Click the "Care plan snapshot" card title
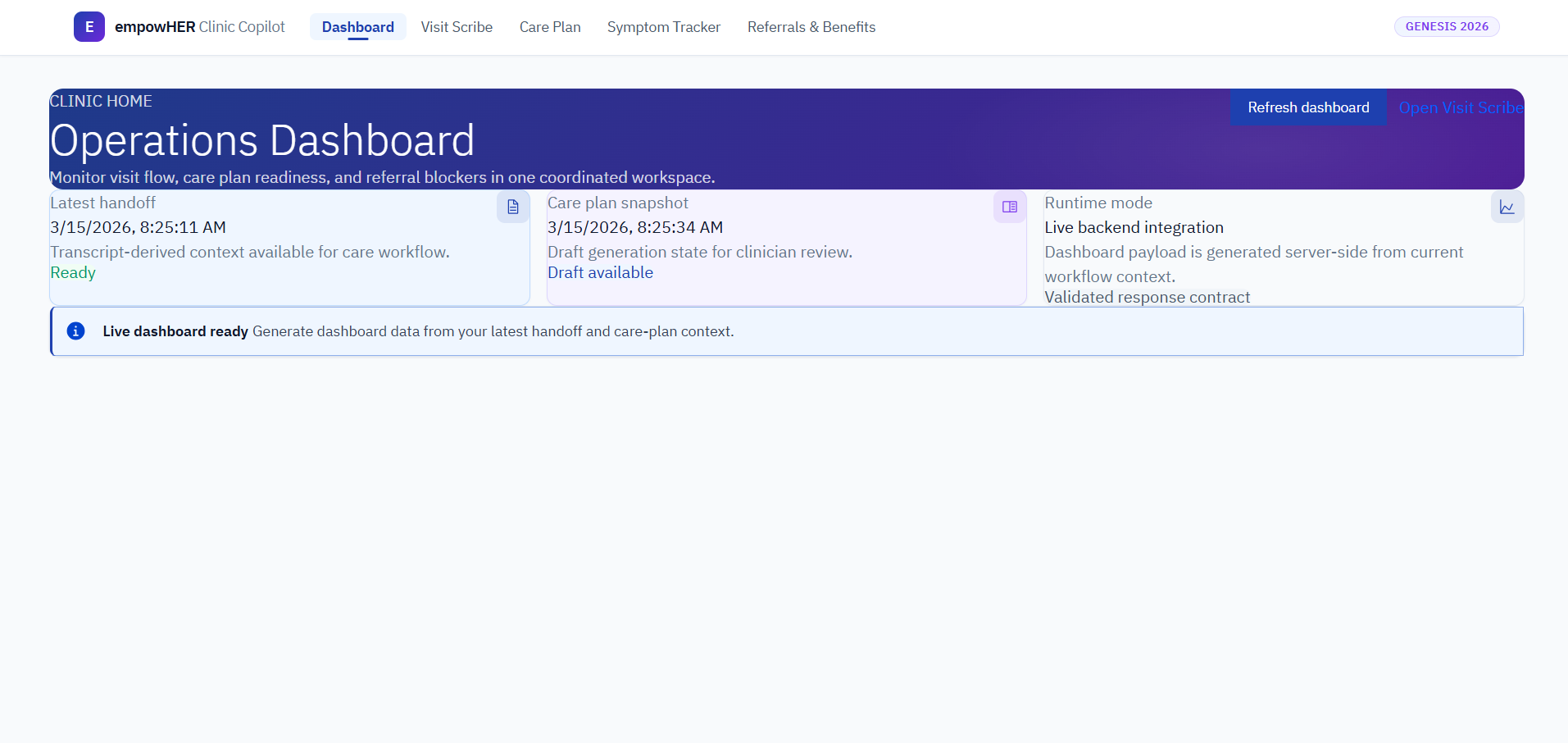The width and height of the screenshot is (1568, 743). (x=618, y=203)
